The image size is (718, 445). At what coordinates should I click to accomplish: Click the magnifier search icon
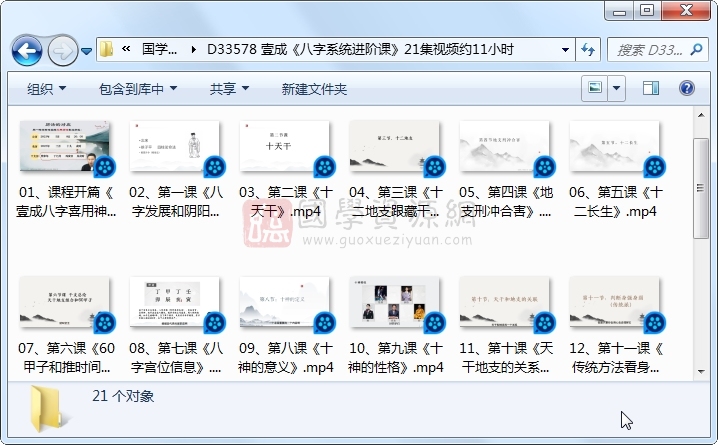click(696, 49)
